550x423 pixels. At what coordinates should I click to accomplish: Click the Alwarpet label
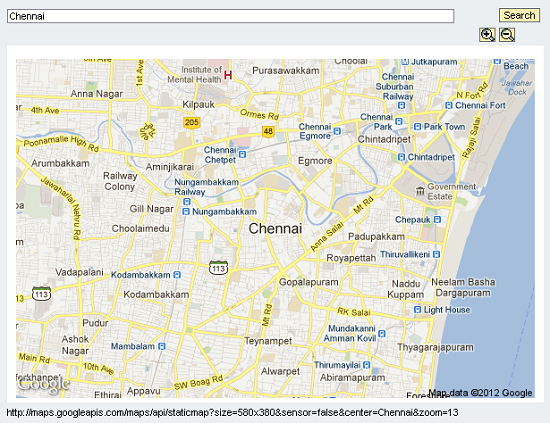tap(280, 371)
